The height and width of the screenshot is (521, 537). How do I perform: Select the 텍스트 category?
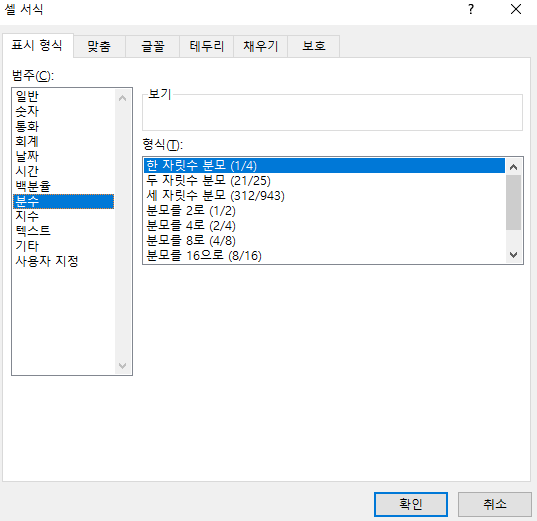tap(63, 231)
